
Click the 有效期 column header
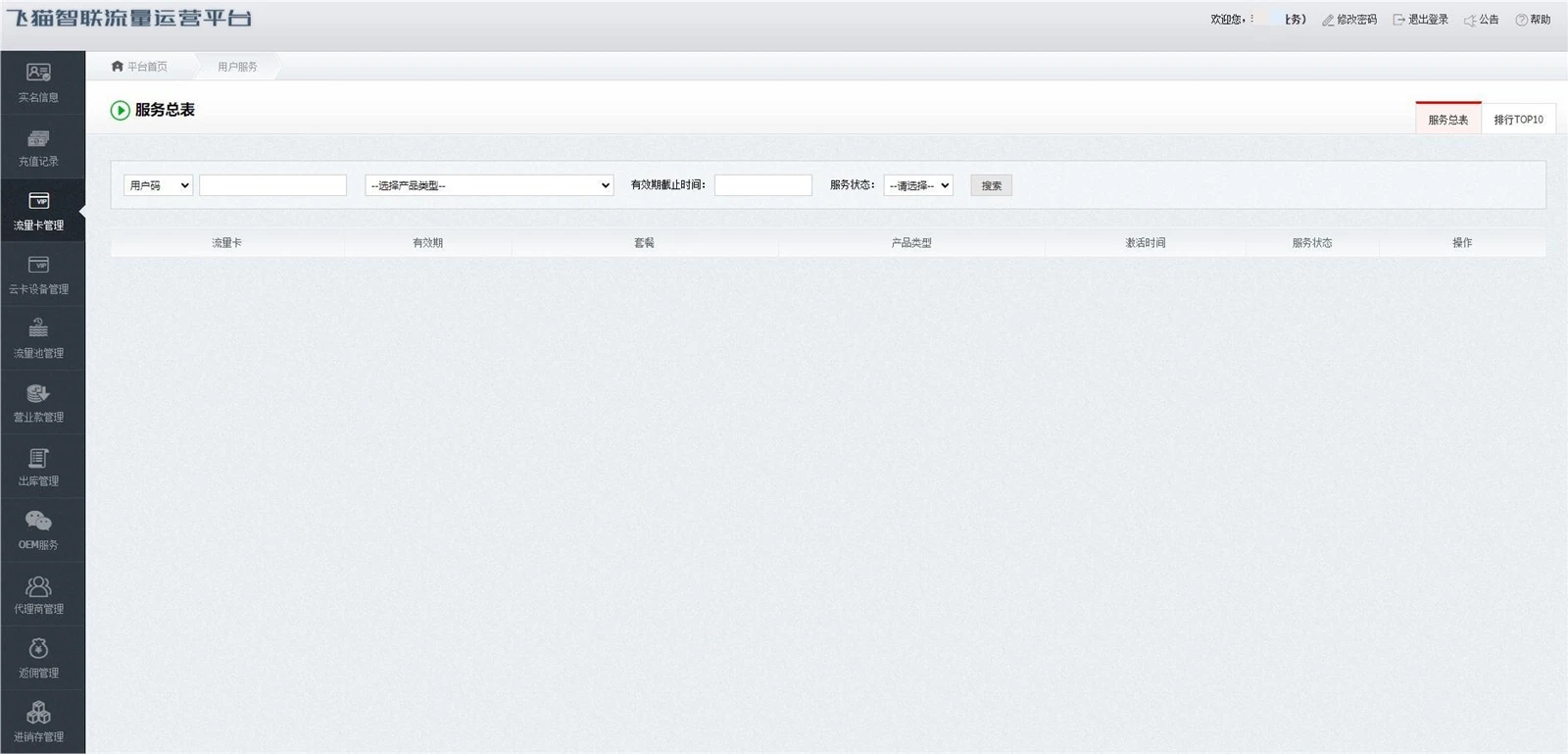(x=428, y=243)
